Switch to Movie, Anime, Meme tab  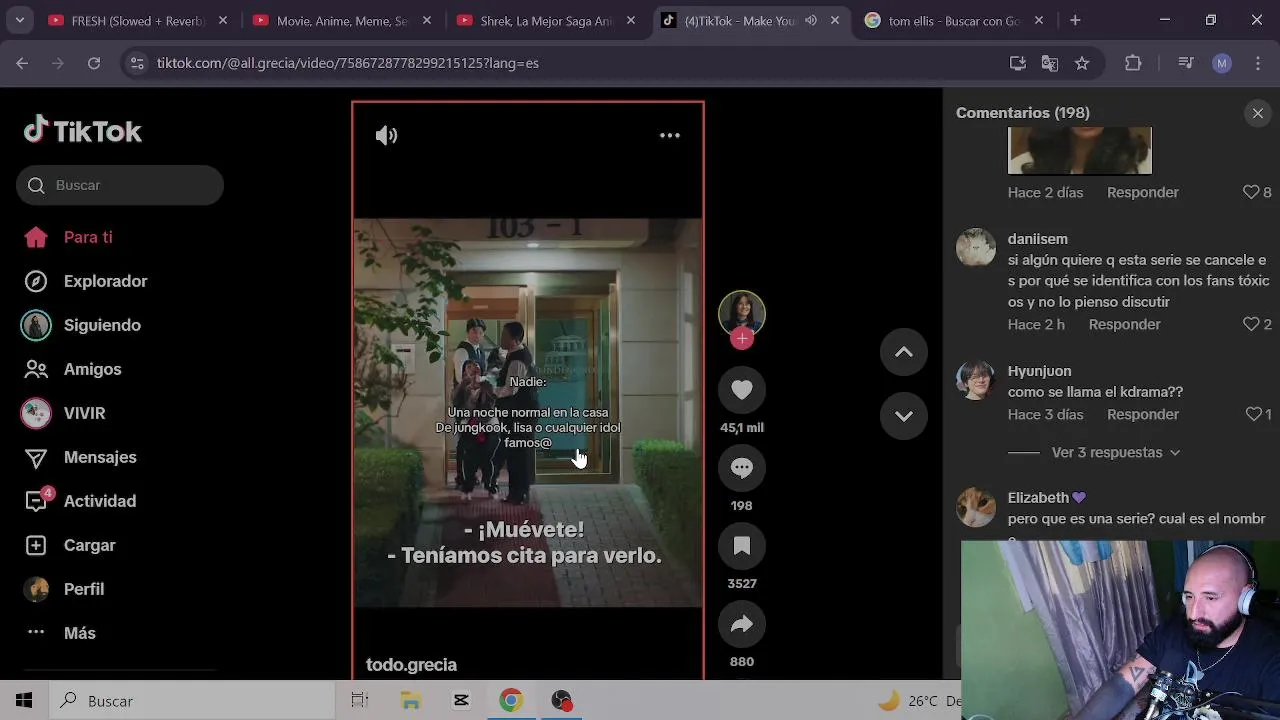343,20
